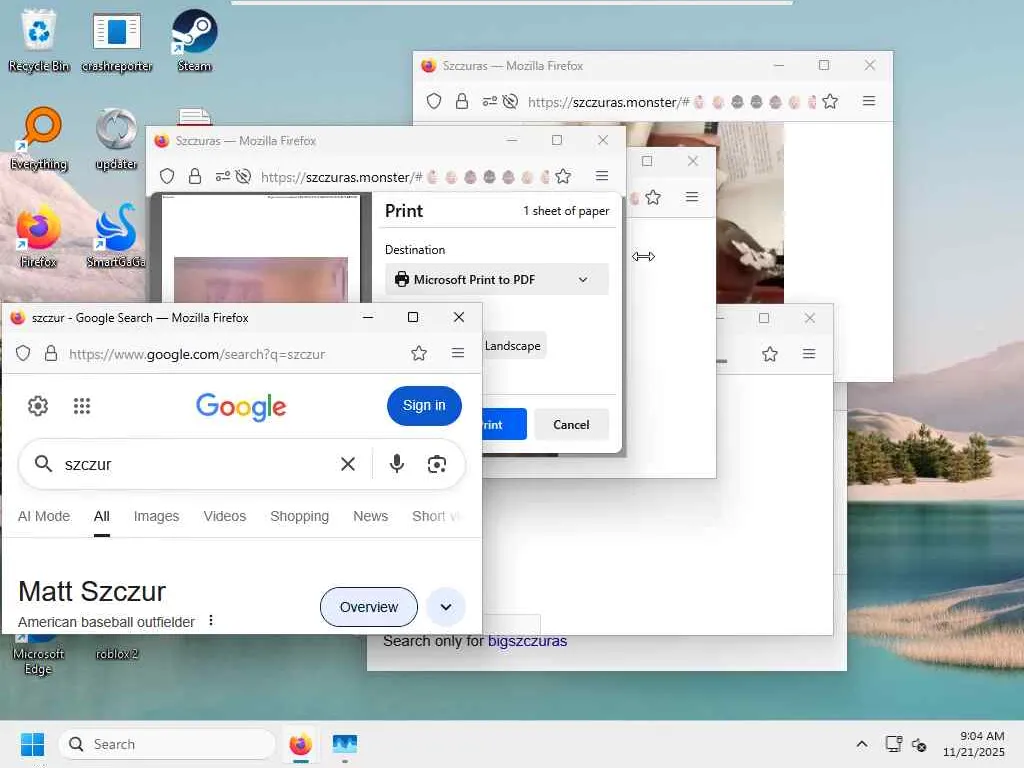This screenshot has height=768, width=1024.
Task: Switch to the Videos tab
Action: (x=225, y=516)
